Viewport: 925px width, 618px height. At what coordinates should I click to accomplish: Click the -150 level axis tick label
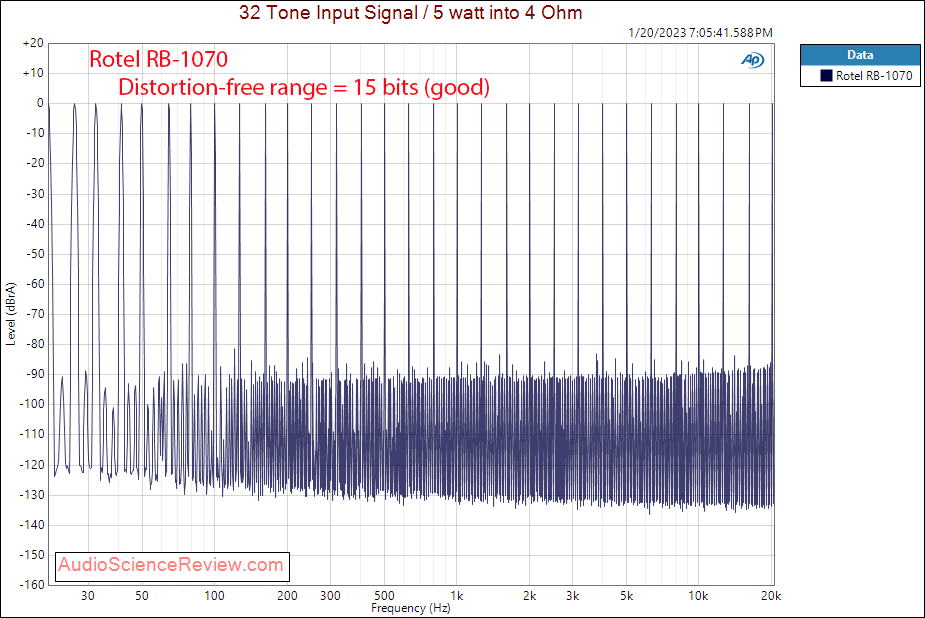[x=32, y=555]
